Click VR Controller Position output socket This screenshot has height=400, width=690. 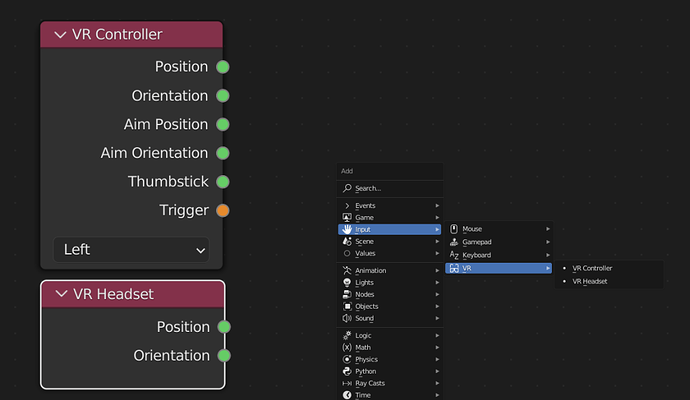pos(223,67)
